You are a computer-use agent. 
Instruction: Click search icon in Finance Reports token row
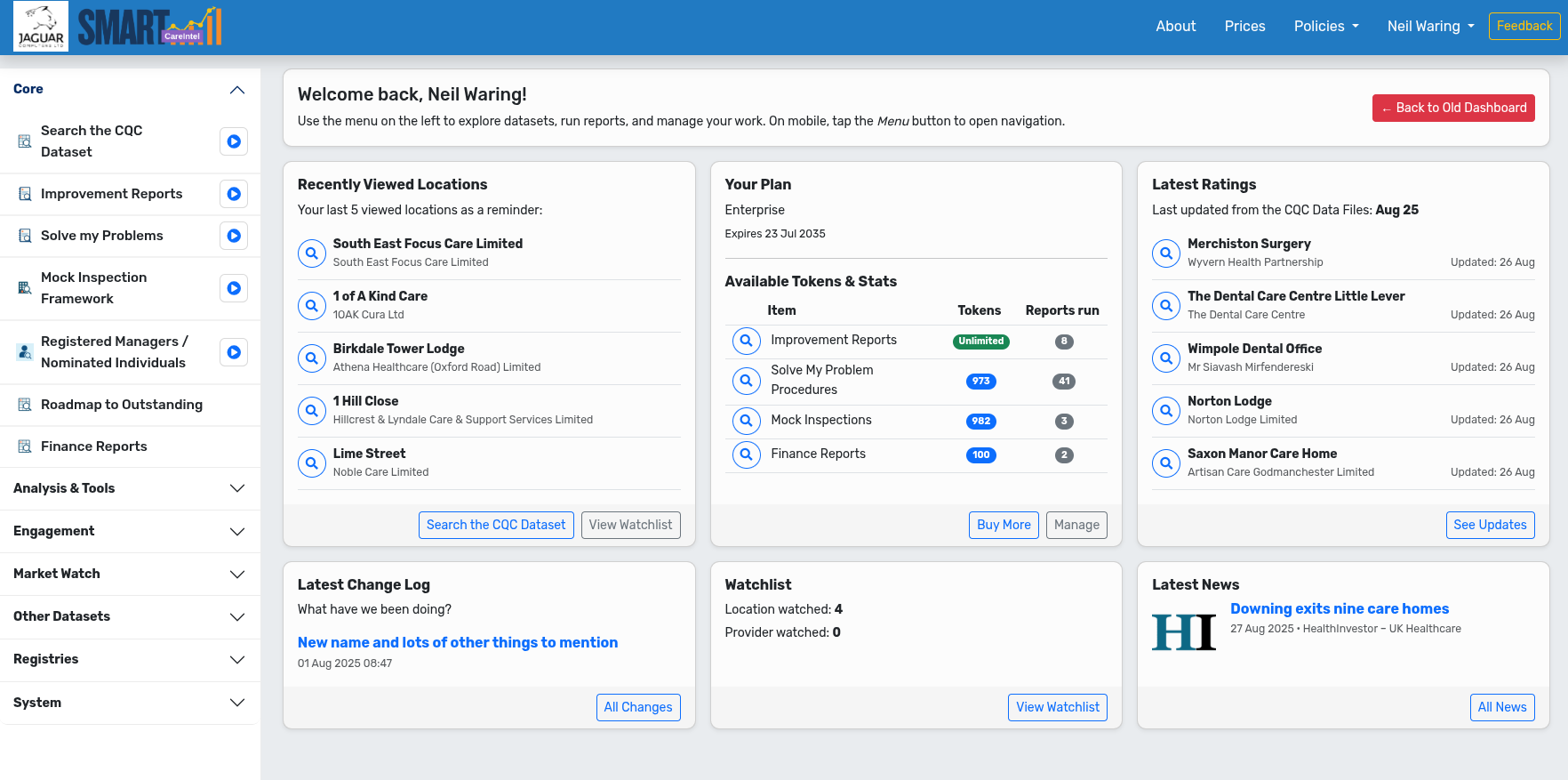[746, 454]
